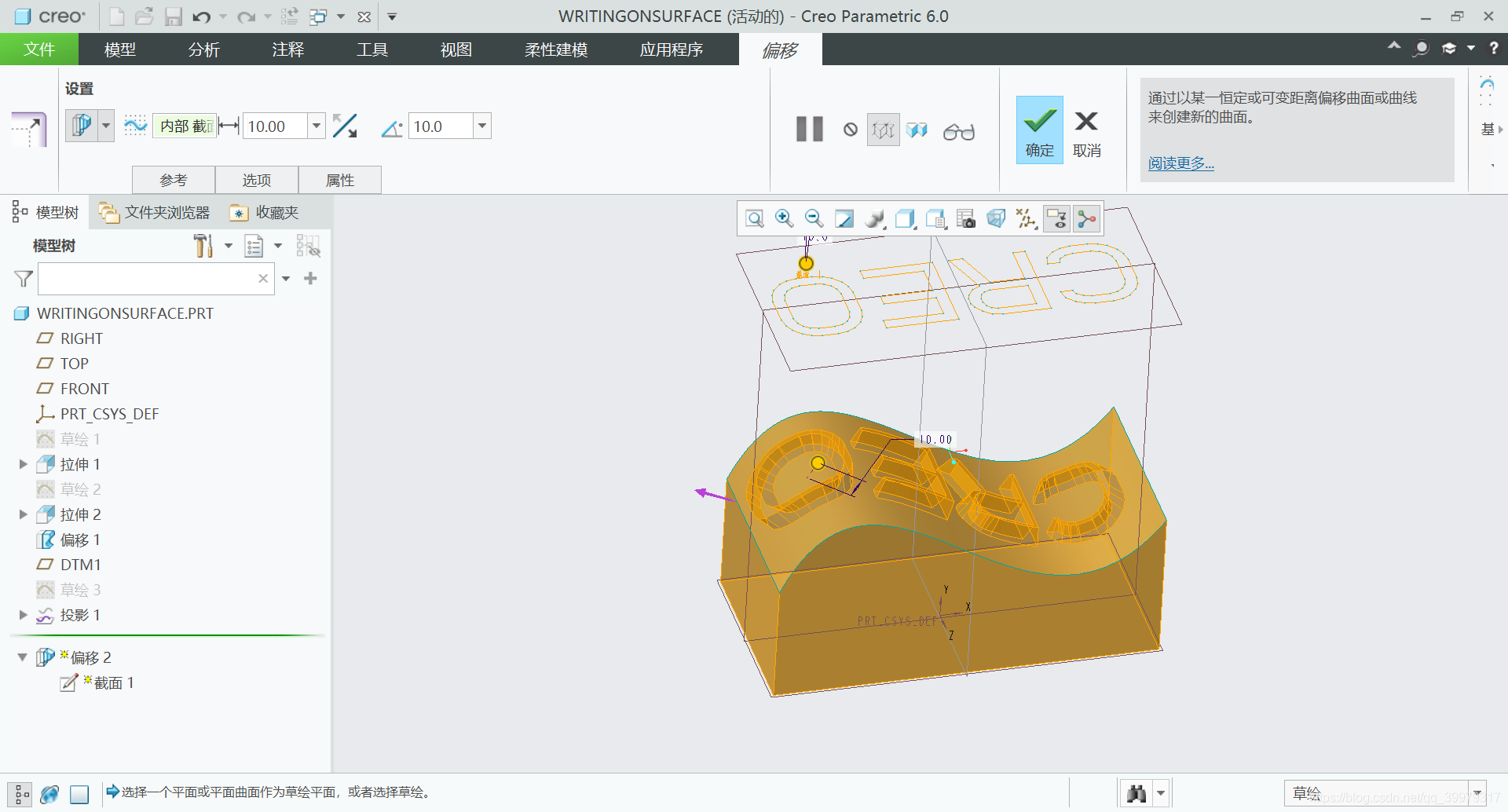Expand the 拉伸 1 tree node
Image resolution: width=1508 pixels, height=812 pixels.
coord(23,464)
